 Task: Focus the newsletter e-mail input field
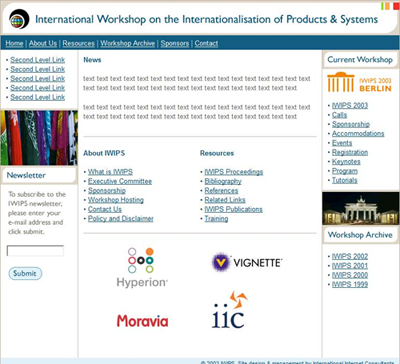click(35, 251)
